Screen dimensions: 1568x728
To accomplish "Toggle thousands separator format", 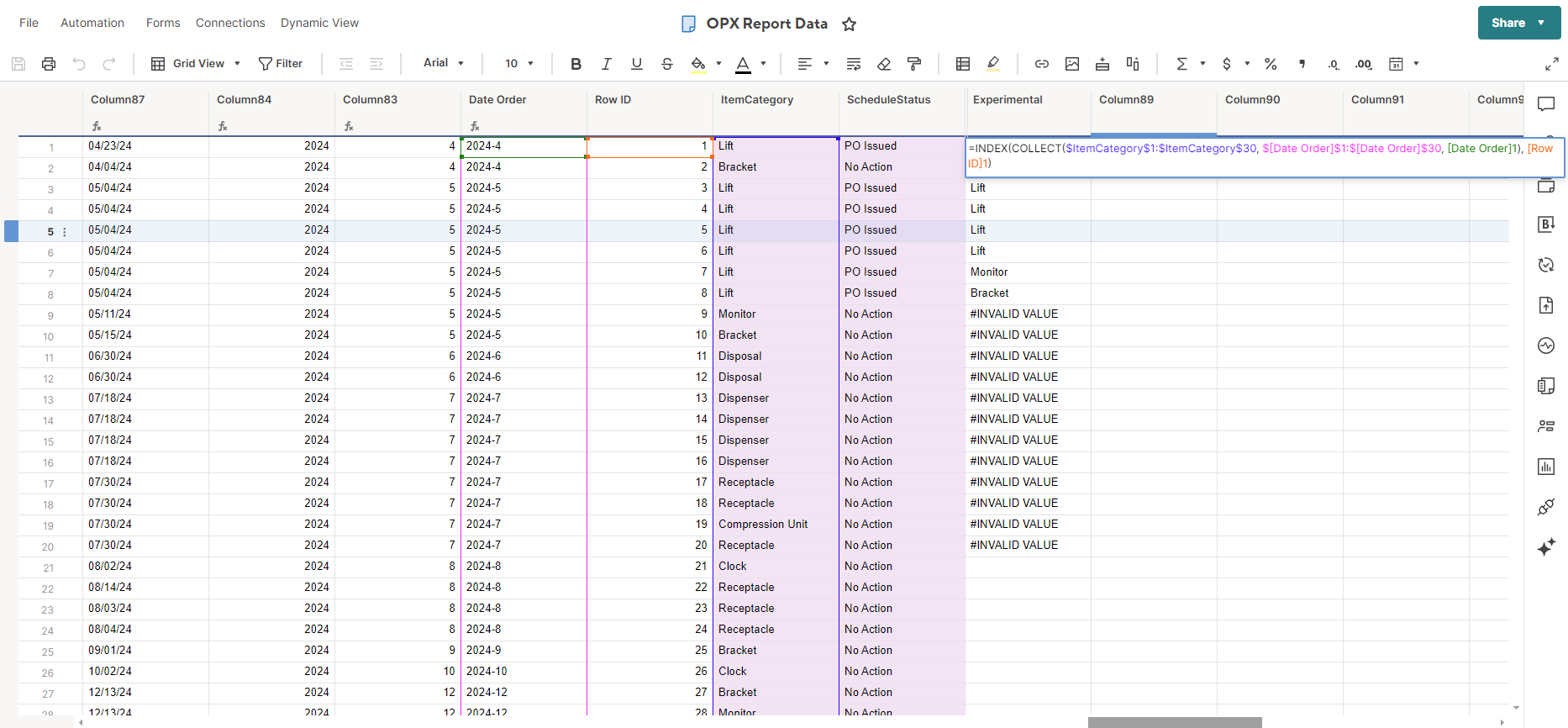I will pos(1302,64).
